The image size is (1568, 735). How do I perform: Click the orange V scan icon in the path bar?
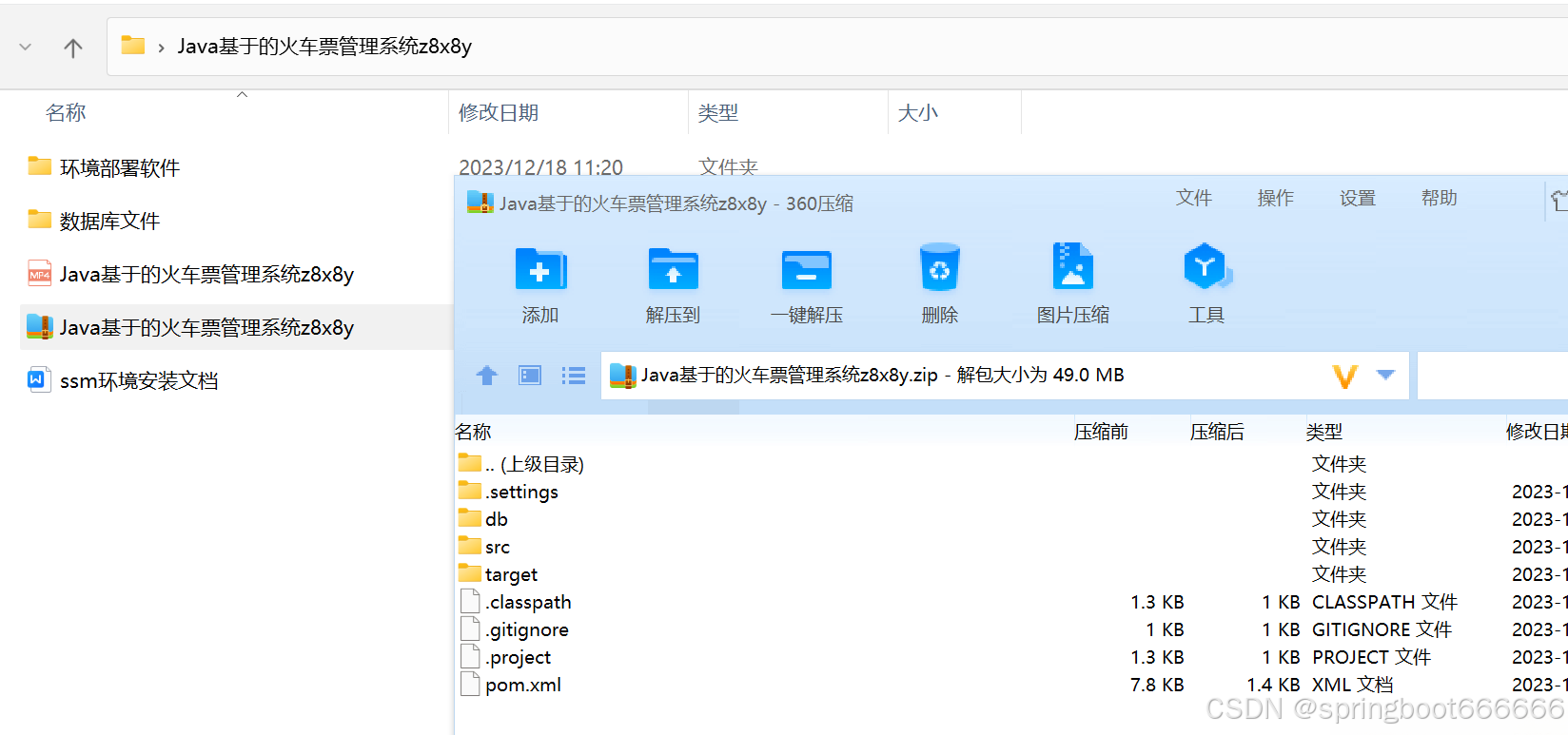pos(1345,377)
